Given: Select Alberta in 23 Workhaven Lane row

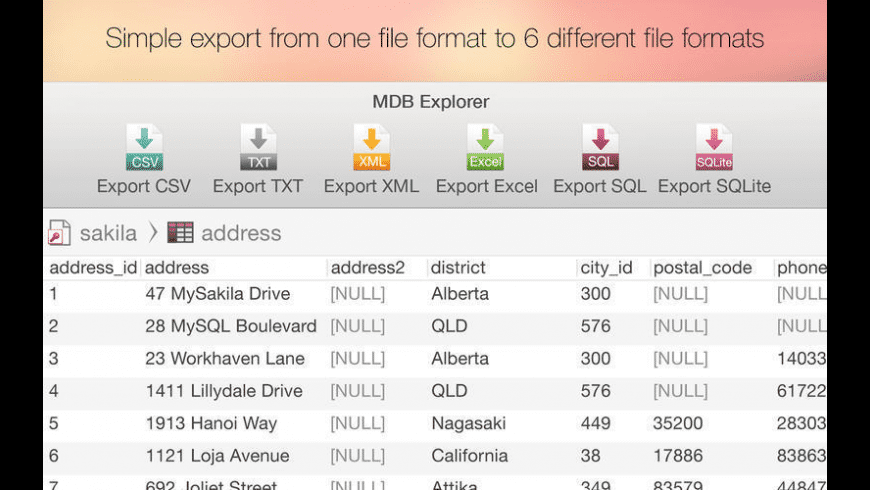Looking at the screenshot, I should point(460,358).
